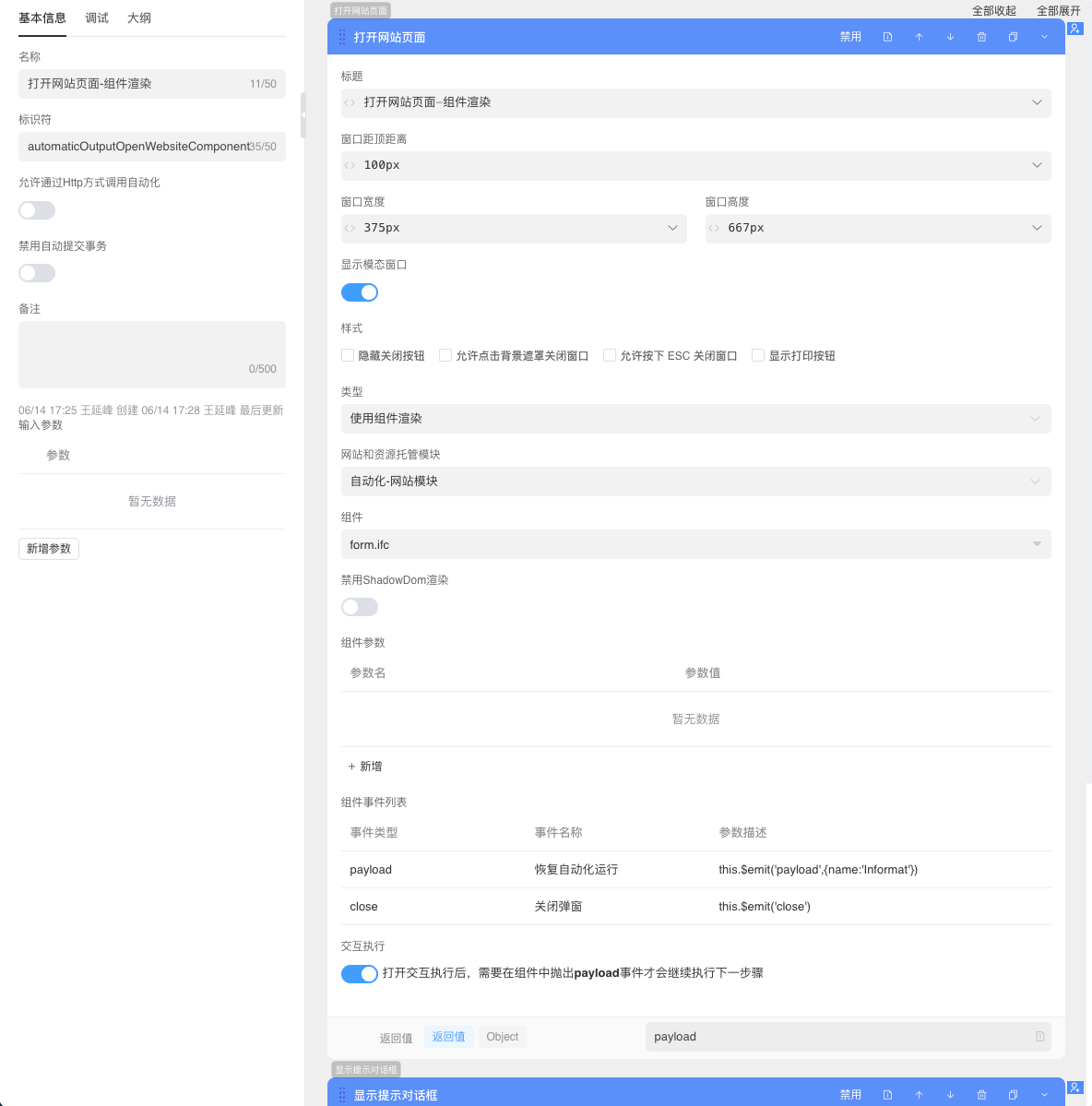1092x1106 pixels.
Task: Click trash icon on 显示提示对话框 step
Action: pos(981,1095)
